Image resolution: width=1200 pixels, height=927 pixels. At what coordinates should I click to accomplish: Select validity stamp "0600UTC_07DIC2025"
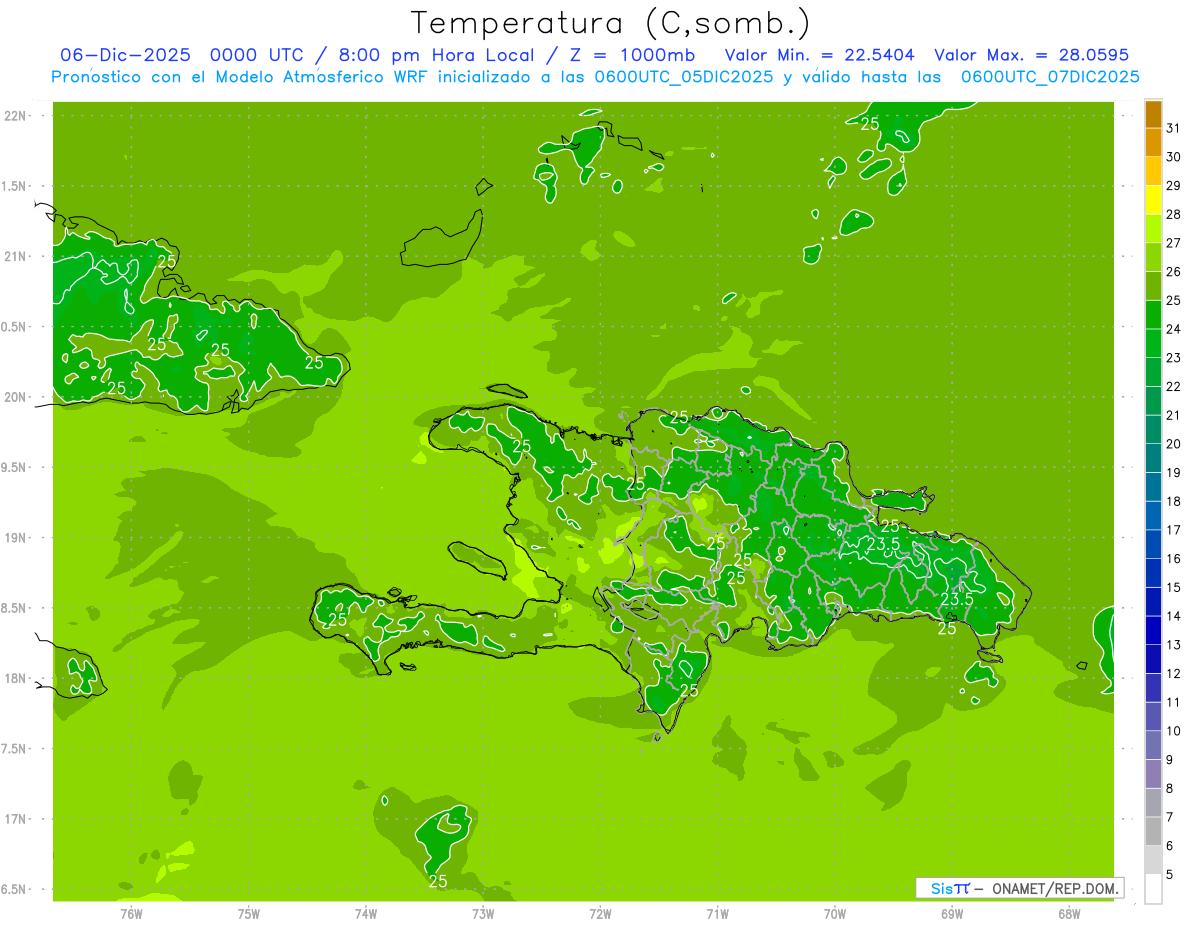1050,77
